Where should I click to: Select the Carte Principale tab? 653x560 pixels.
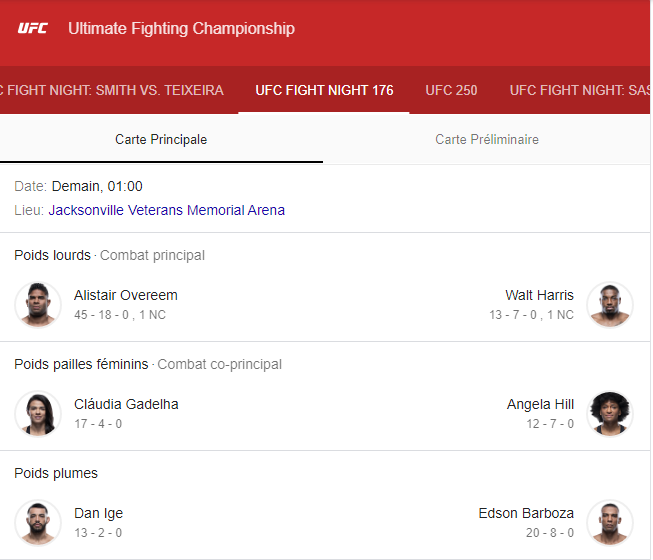[161, 139]
